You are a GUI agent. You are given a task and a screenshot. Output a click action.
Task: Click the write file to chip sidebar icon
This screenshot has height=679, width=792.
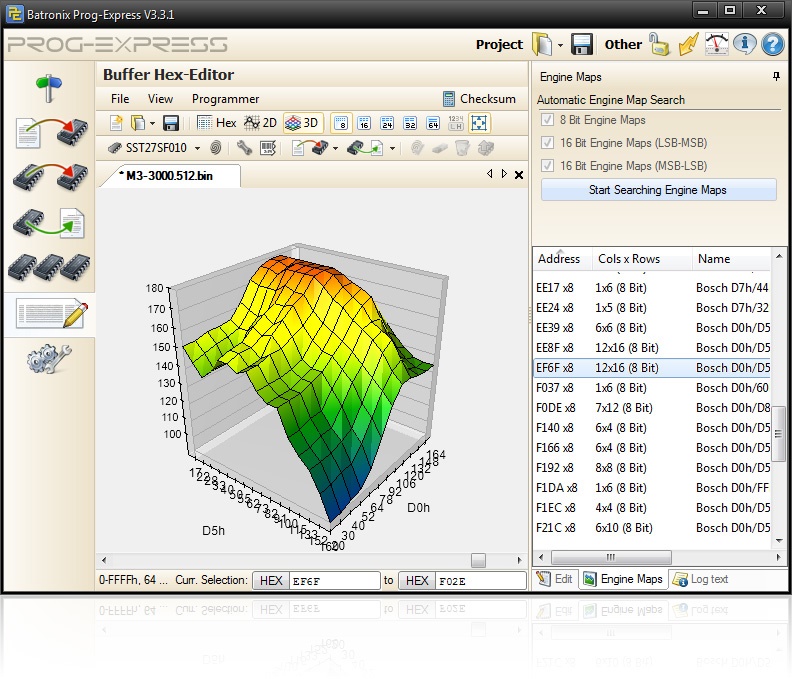[52, 132]
